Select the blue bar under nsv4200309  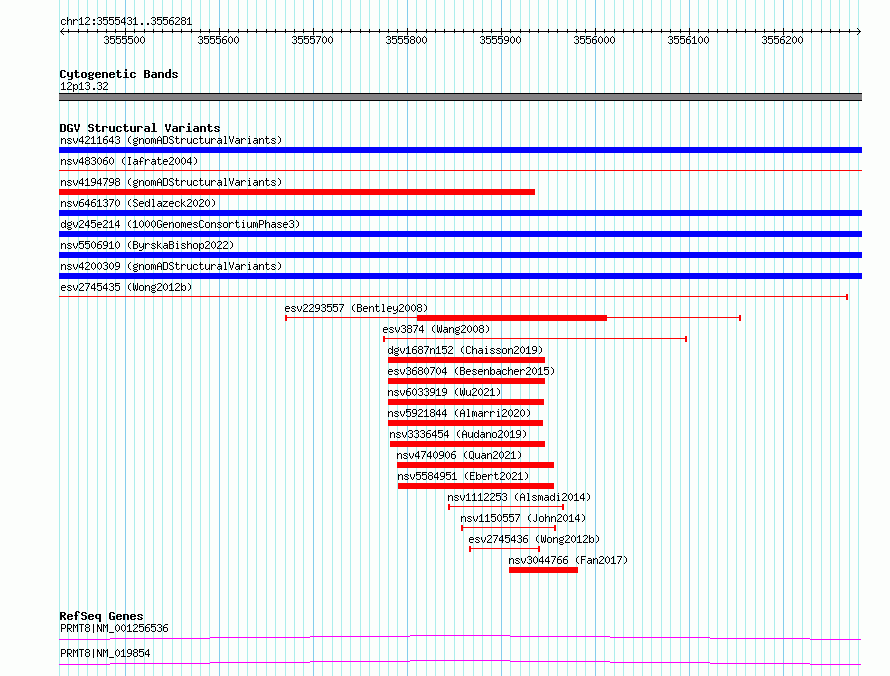click(460, 276)
